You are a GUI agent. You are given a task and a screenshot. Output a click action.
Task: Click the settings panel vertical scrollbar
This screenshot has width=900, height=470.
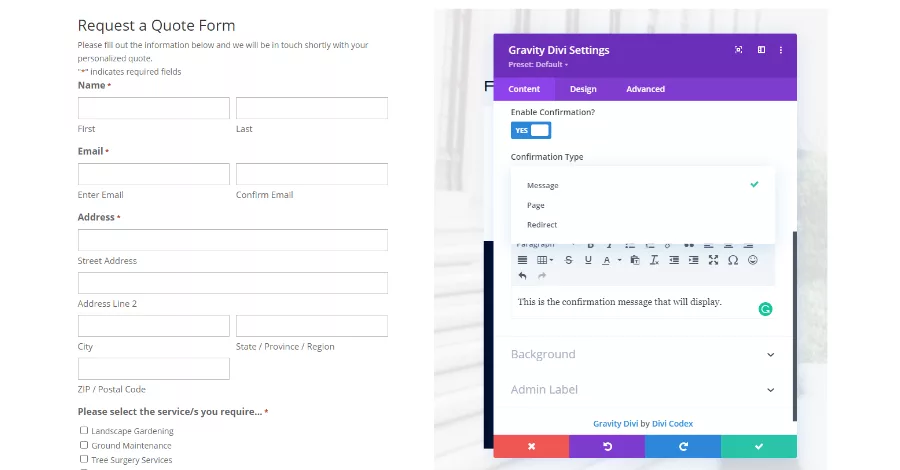click(794, 326)
